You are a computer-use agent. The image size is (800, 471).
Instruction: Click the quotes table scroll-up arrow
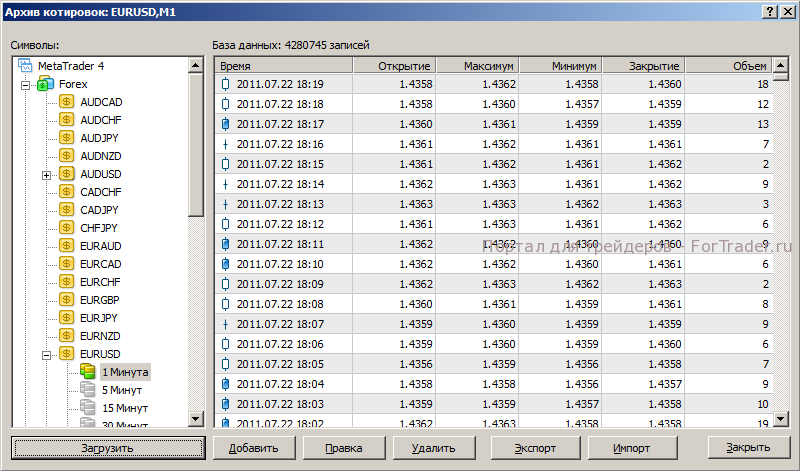coord(781,65)
